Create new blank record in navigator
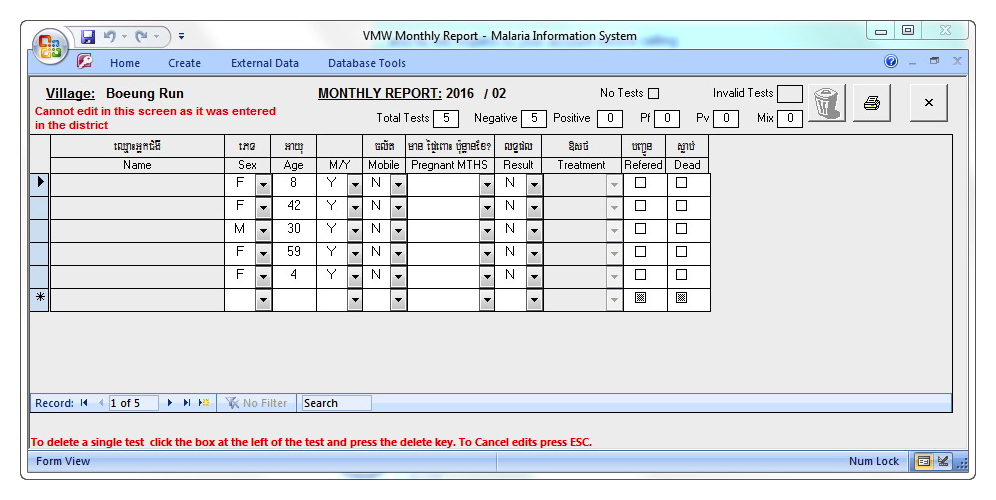Image resolution: width=996 pixels, height=500 pixels. [x=203, y=403]
